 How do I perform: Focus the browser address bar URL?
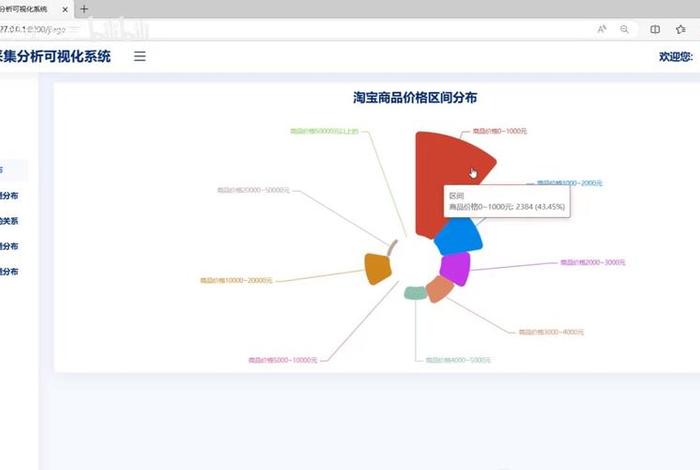(33, 29)
